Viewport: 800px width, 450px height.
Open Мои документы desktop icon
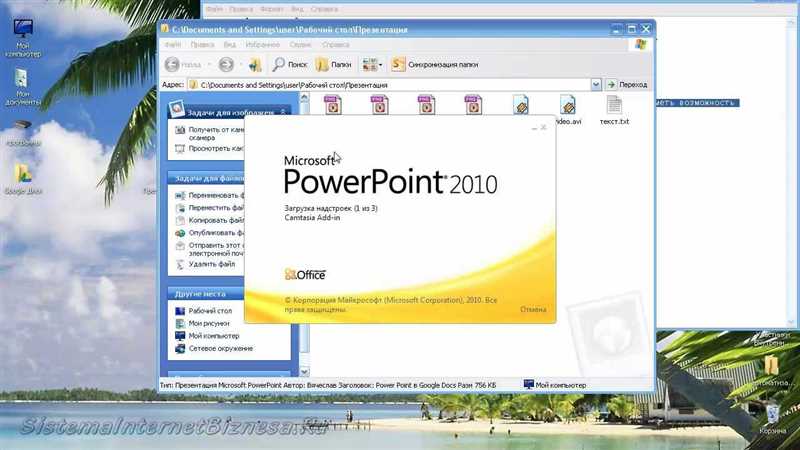[x=22, y=87]
